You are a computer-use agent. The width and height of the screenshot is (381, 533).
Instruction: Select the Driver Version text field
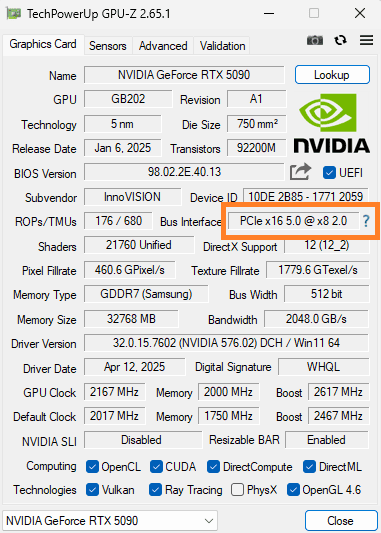tap(226, 343)
